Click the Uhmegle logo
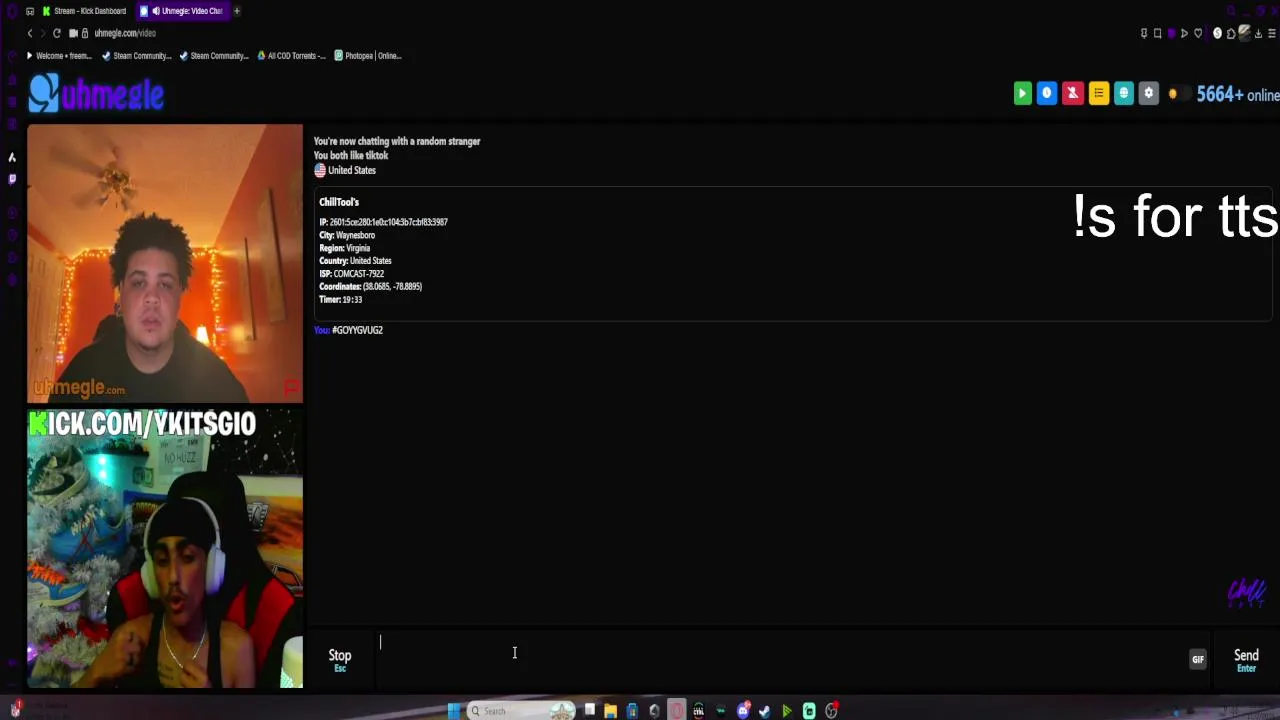 [x=96, y=94]
